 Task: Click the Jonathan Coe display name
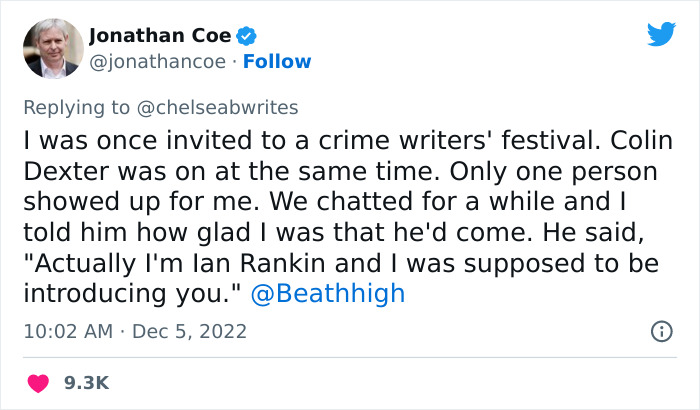point(159,37)
